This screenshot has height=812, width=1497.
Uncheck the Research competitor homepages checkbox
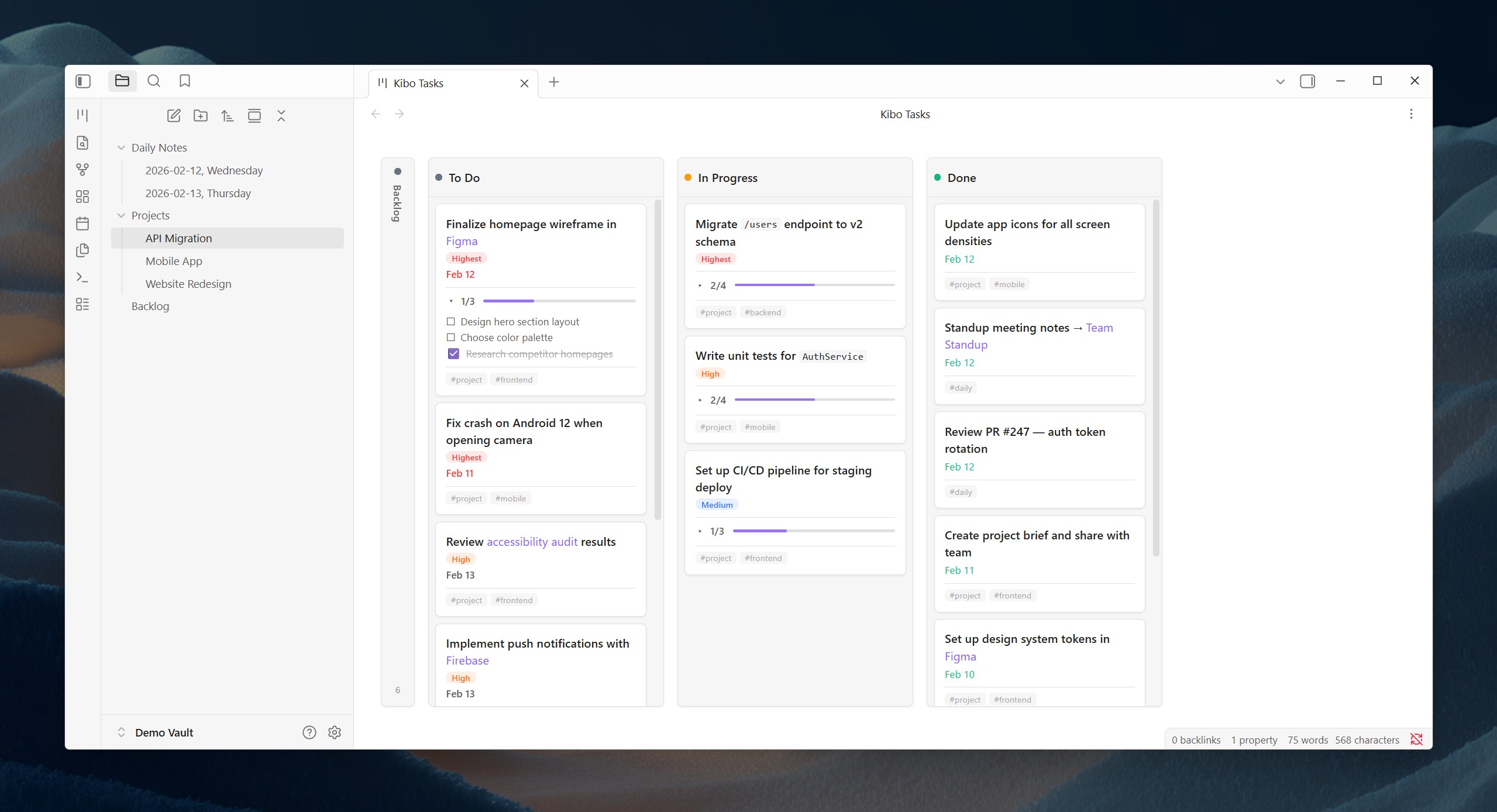(453, 354)
